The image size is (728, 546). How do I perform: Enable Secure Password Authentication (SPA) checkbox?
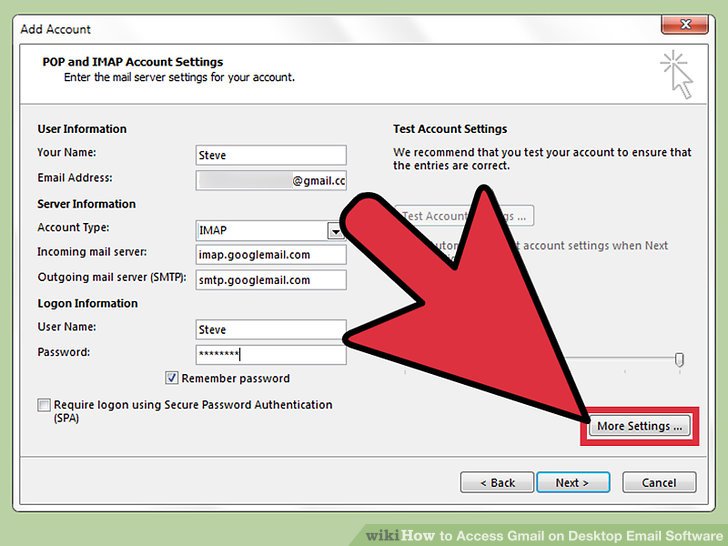coord(44,405)
